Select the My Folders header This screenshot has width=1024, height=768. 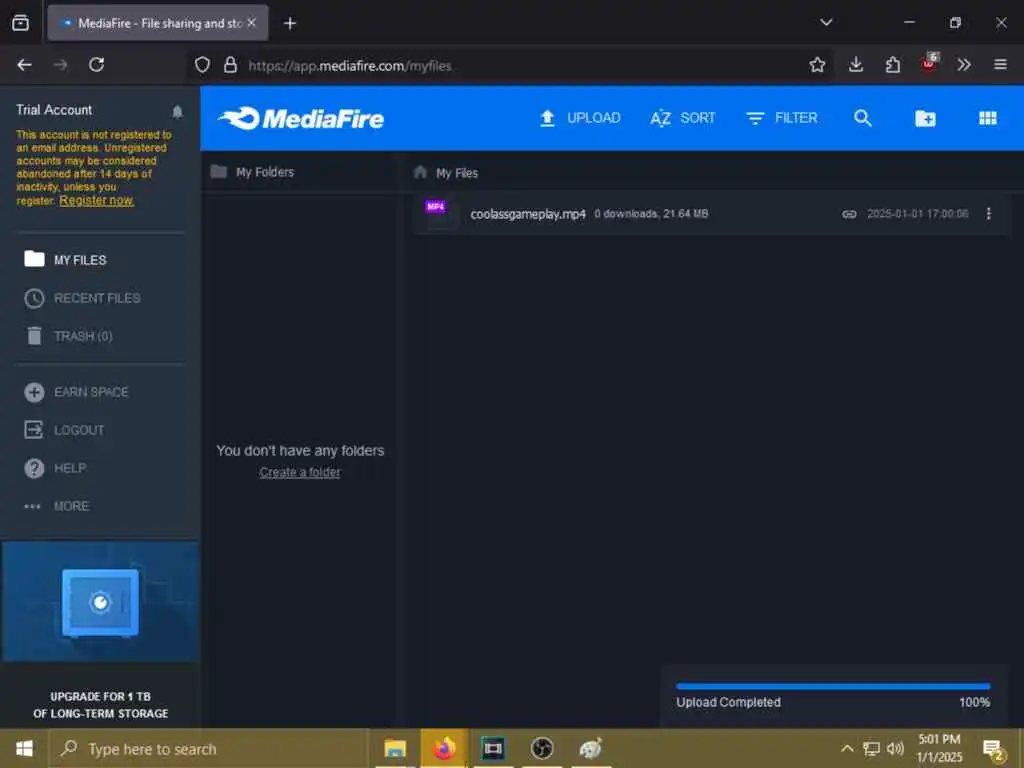(253, 172)
